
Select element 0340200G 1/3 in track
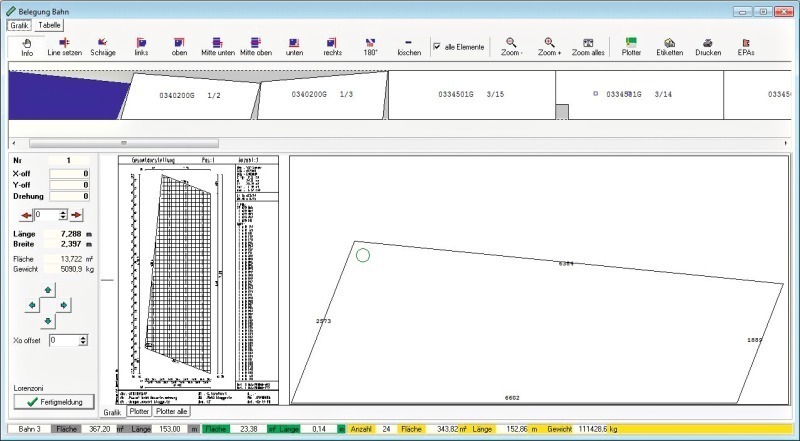tap(322, 95)
